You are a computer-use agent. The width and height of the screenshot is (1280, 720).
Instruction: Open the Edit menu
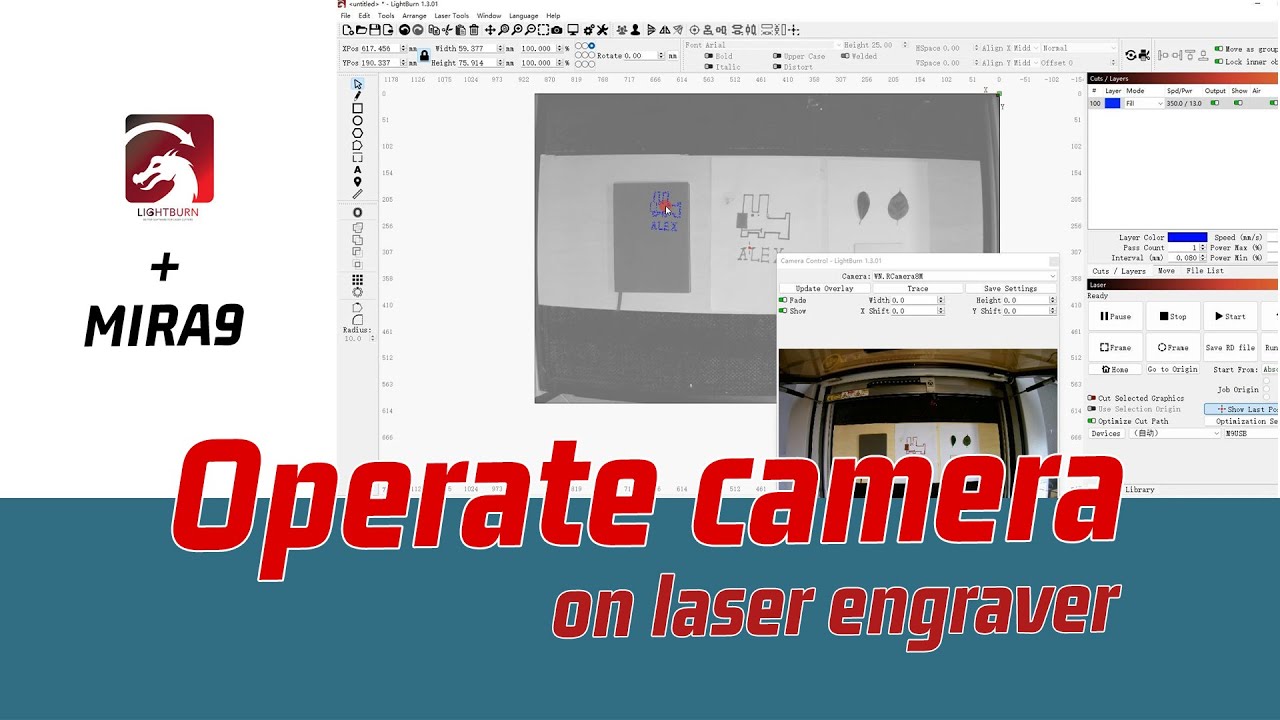pos(364,16)
